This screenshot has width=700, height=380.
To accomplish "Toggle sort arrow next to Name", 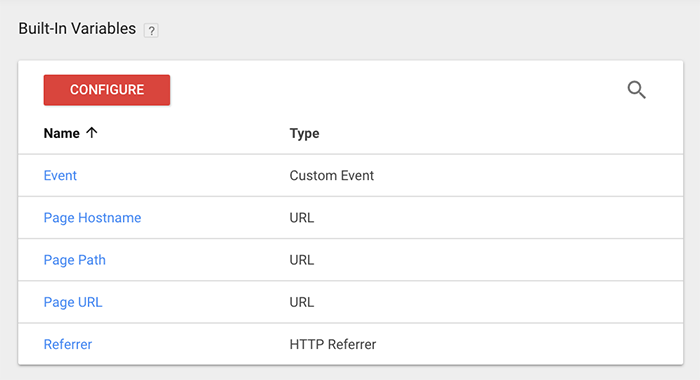I will pyautogui.click(x=92, y=133).
